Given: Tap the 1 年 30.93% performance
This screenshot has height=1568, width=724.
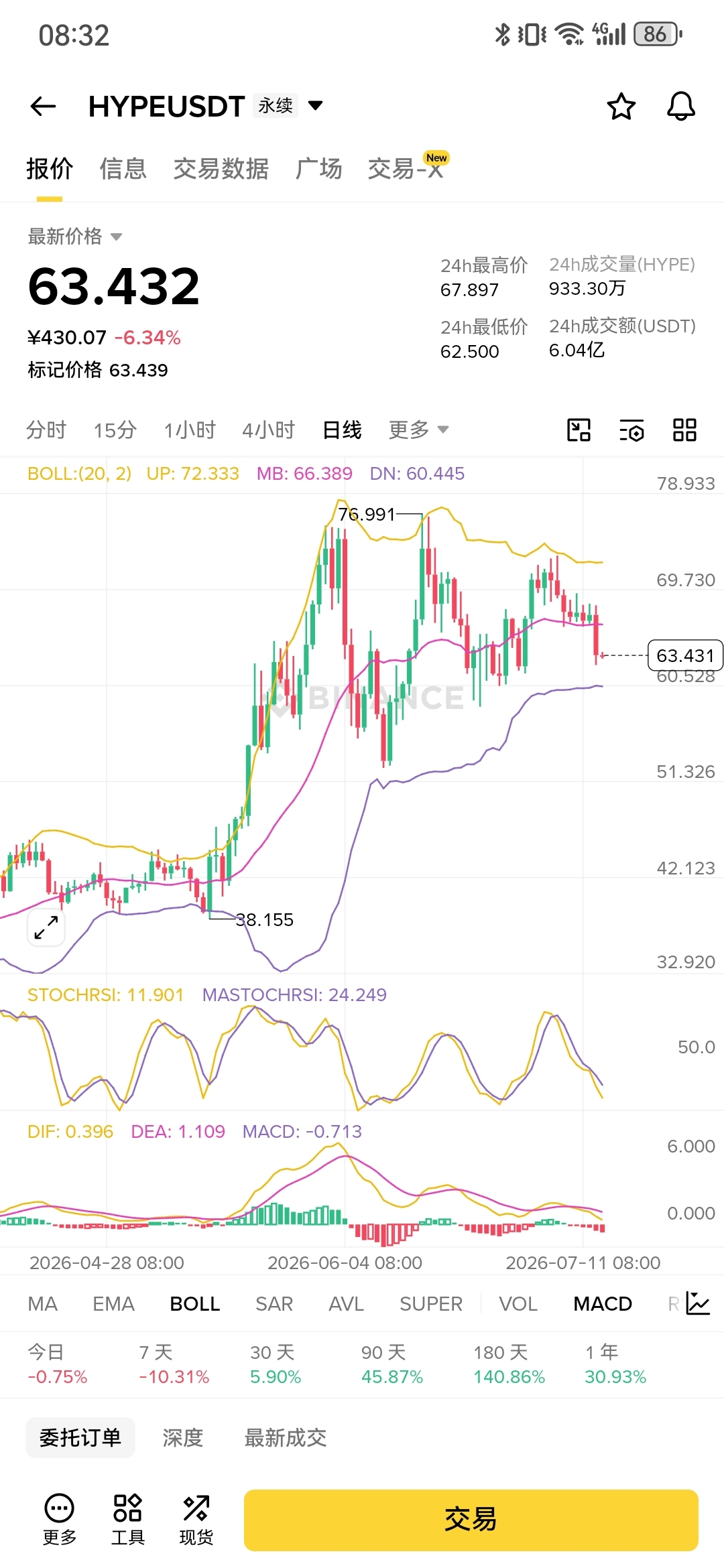Looking at the screenshot, I should tap(615, 1364).
